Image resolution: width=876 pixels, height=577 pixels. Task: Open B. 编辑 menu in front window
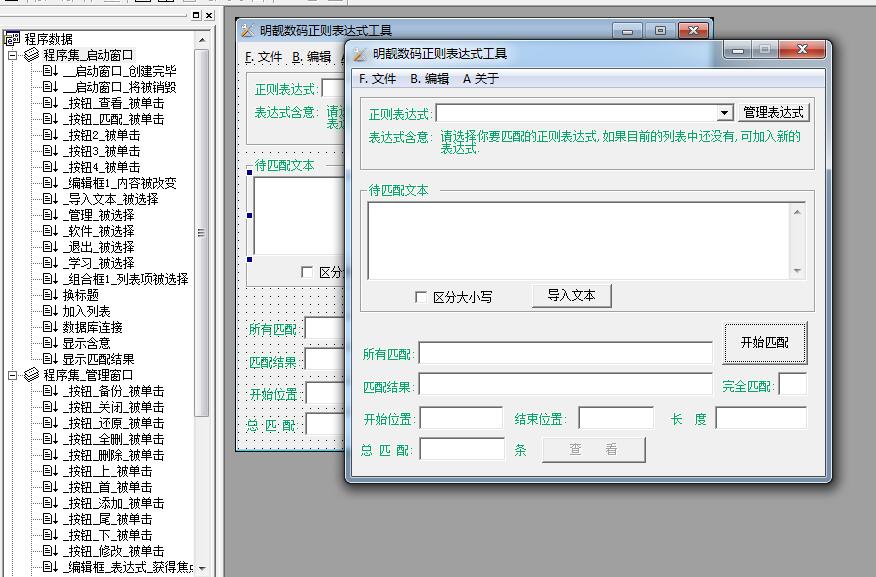tap(429, 79)
